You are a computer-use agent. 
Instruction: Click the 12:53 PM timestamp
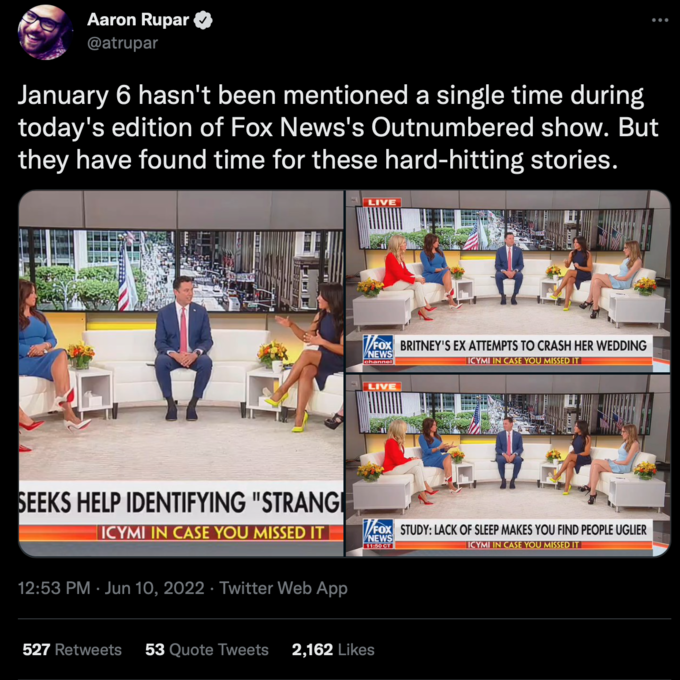54,588
